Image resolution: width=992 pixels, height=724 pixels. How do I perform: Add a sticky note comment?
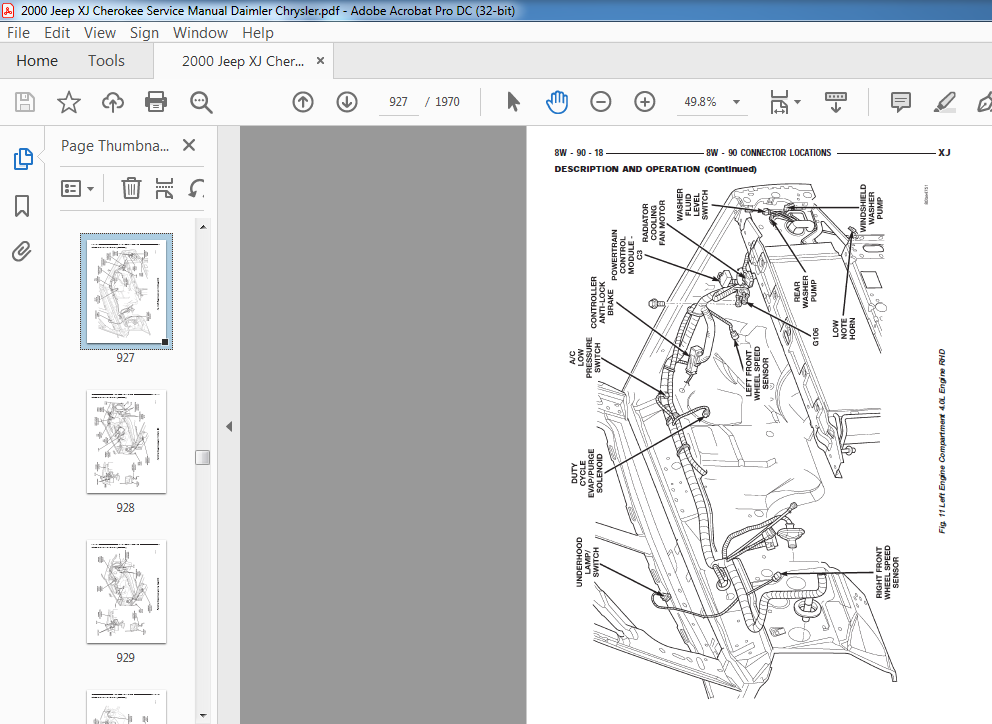tap(900, 102)
